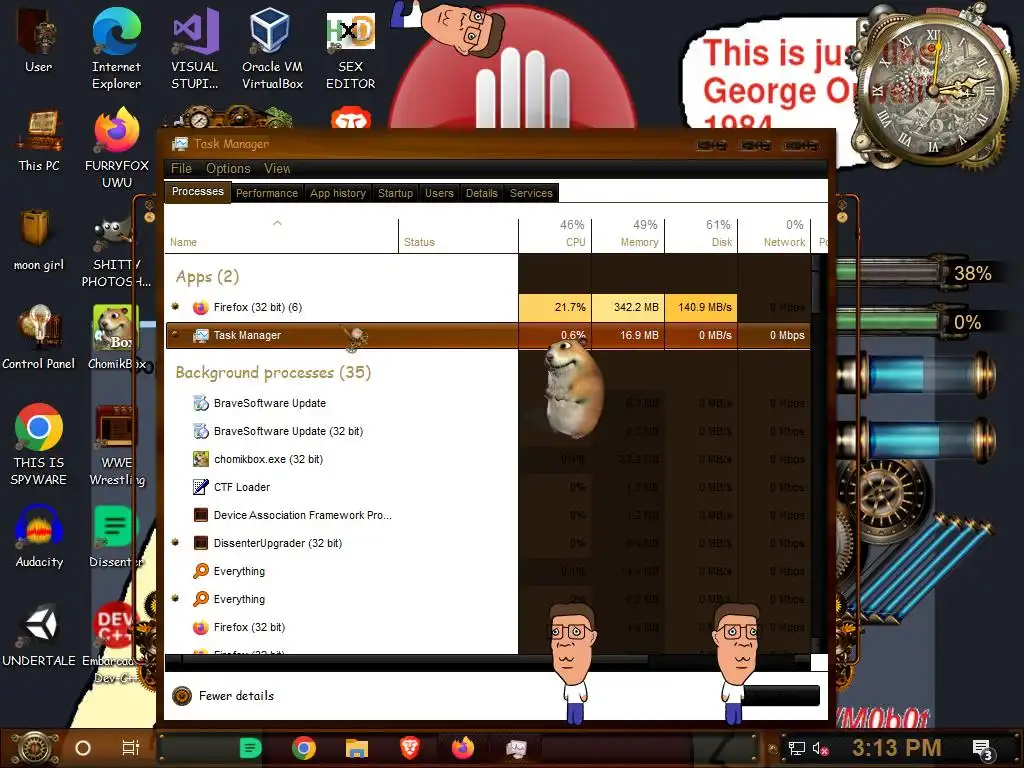Expand the DissenterUpgrader (32 bit) process

coord(175,542)
